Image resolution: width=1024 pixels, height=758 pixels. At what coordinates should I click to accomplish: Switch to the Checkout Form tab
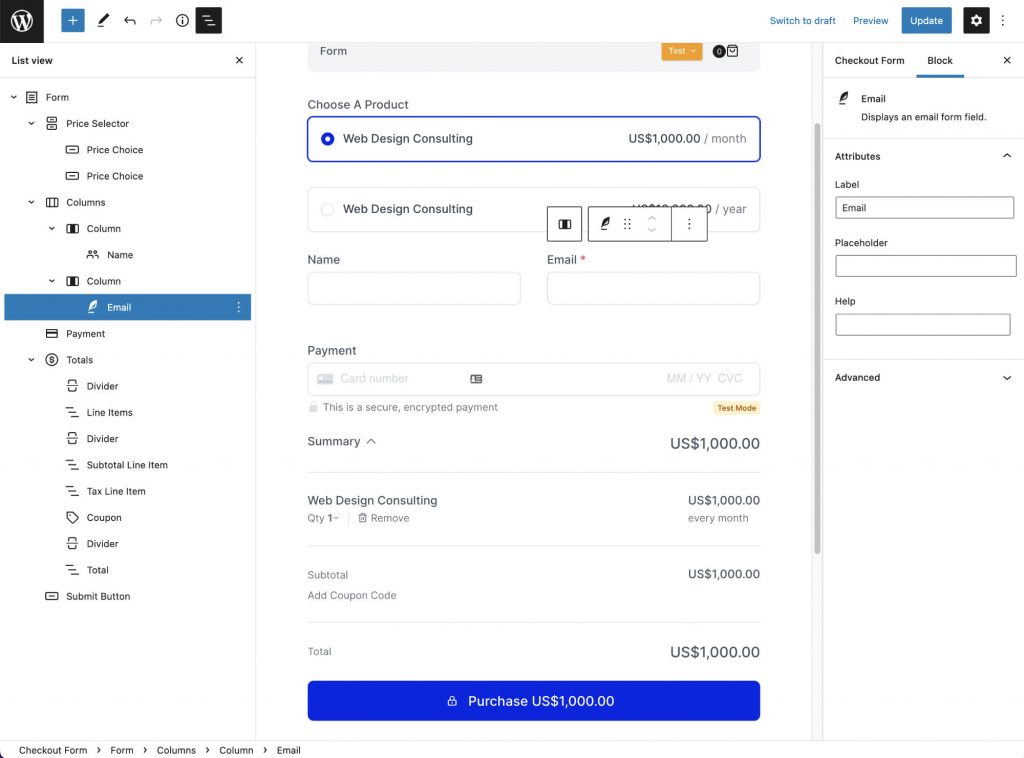869,61
